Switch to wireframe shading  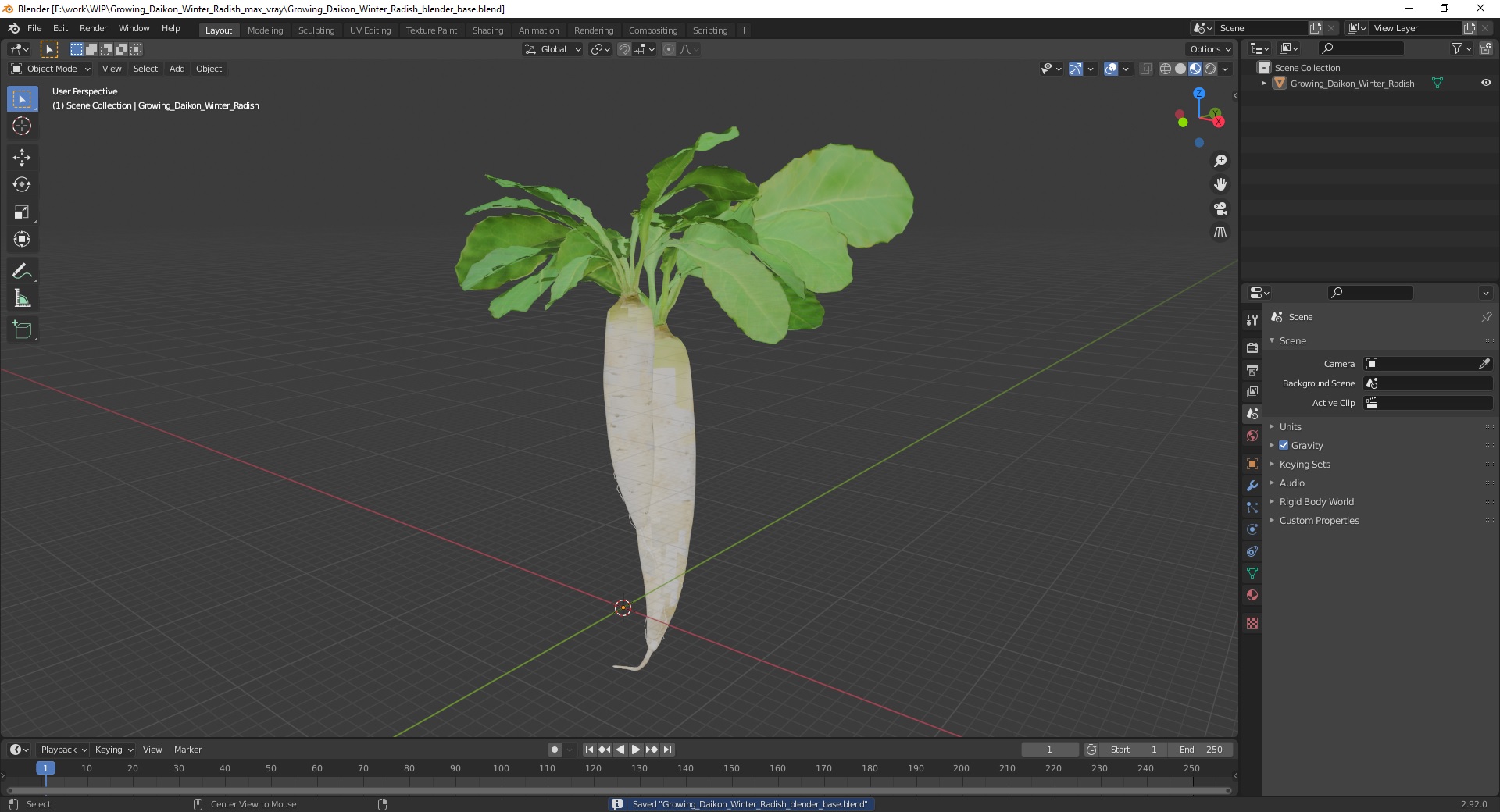(1166, 69)
